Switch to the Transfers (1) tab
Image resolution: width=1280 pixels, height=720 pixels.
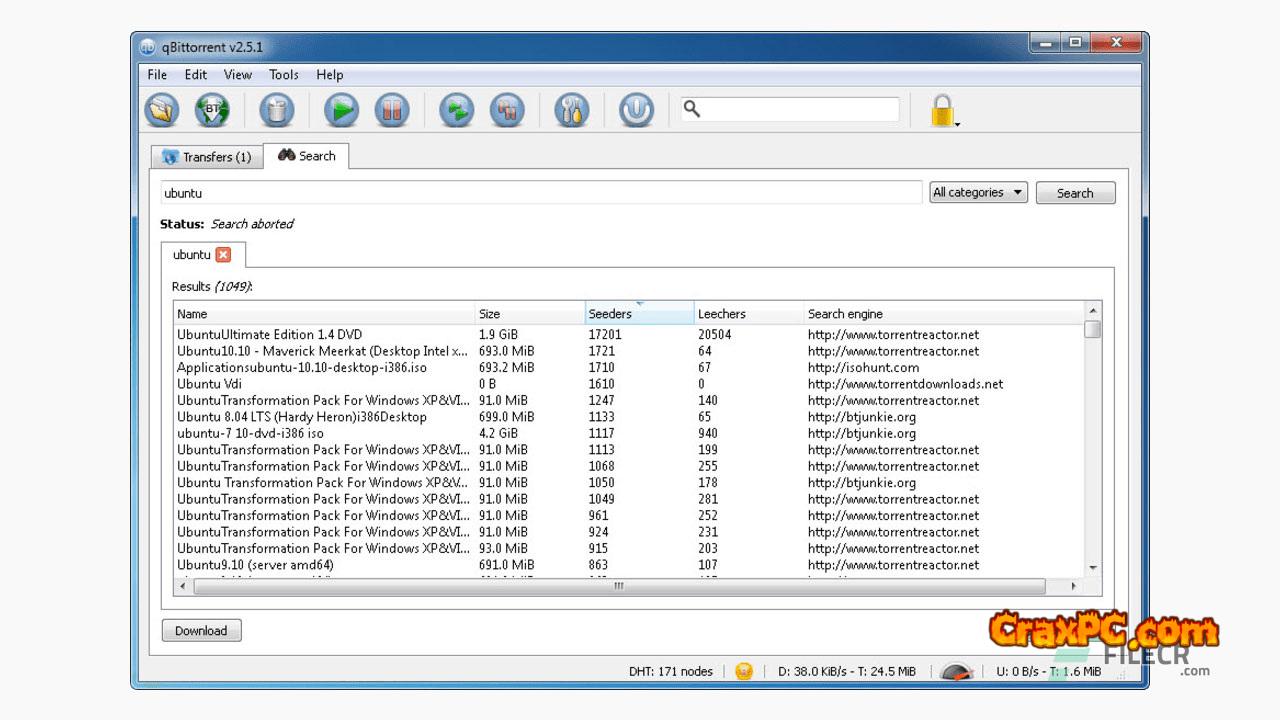[x=206, y=157]
